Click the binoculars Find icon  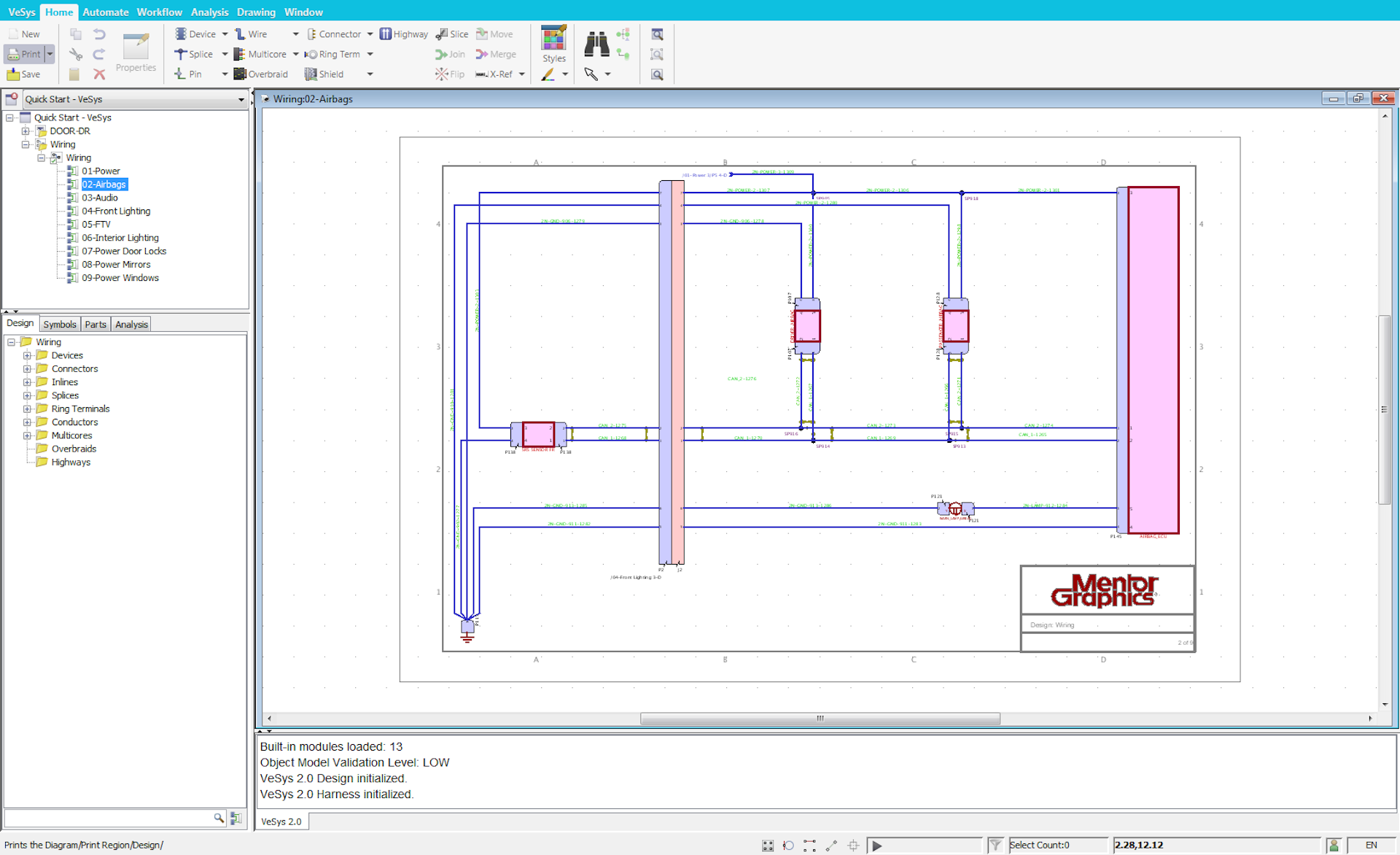(x=596, y=45)
